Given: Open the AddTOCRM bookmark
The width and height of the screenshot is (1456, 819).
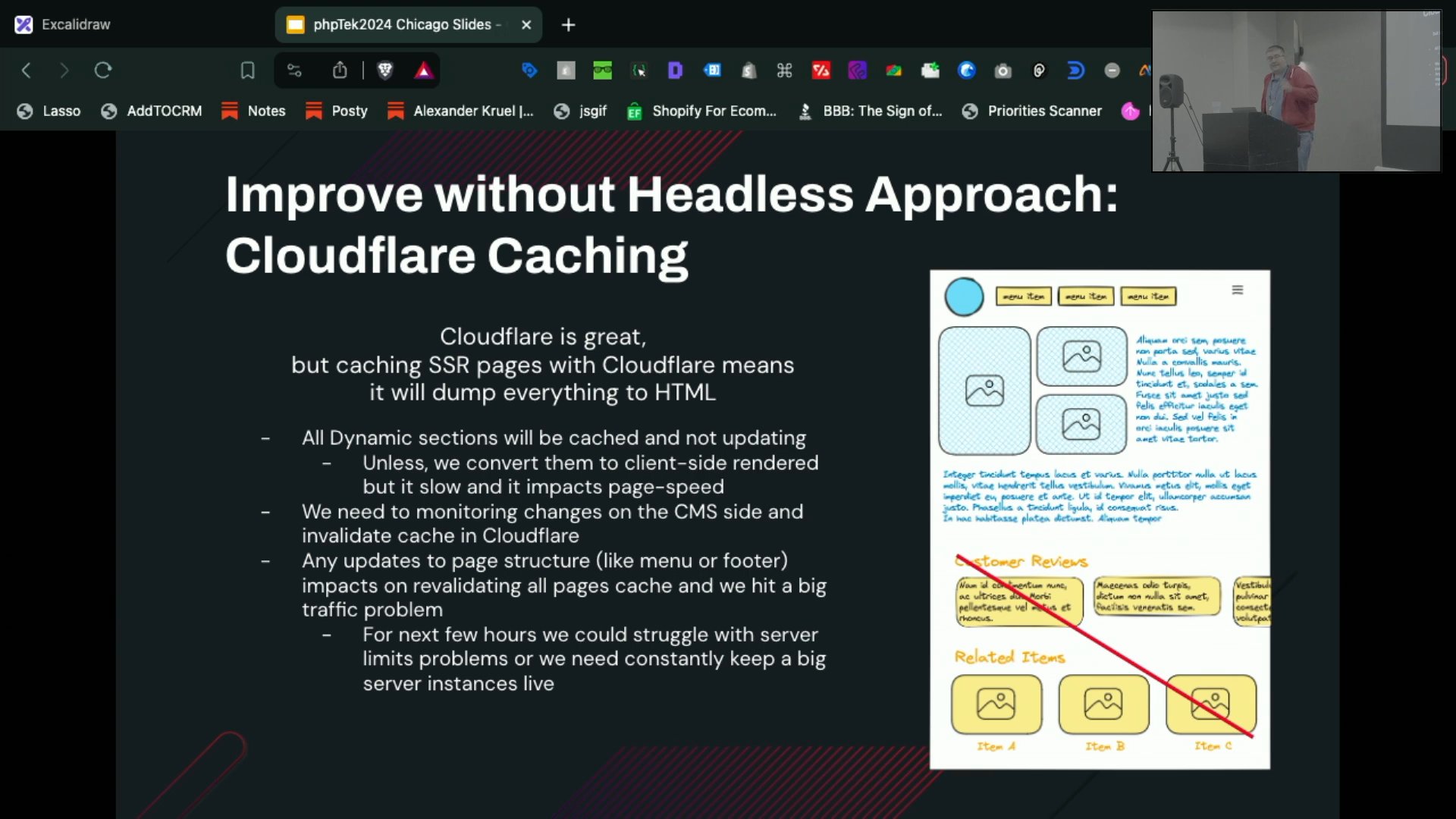Looking at the screenshot, I should pos(152,111).
